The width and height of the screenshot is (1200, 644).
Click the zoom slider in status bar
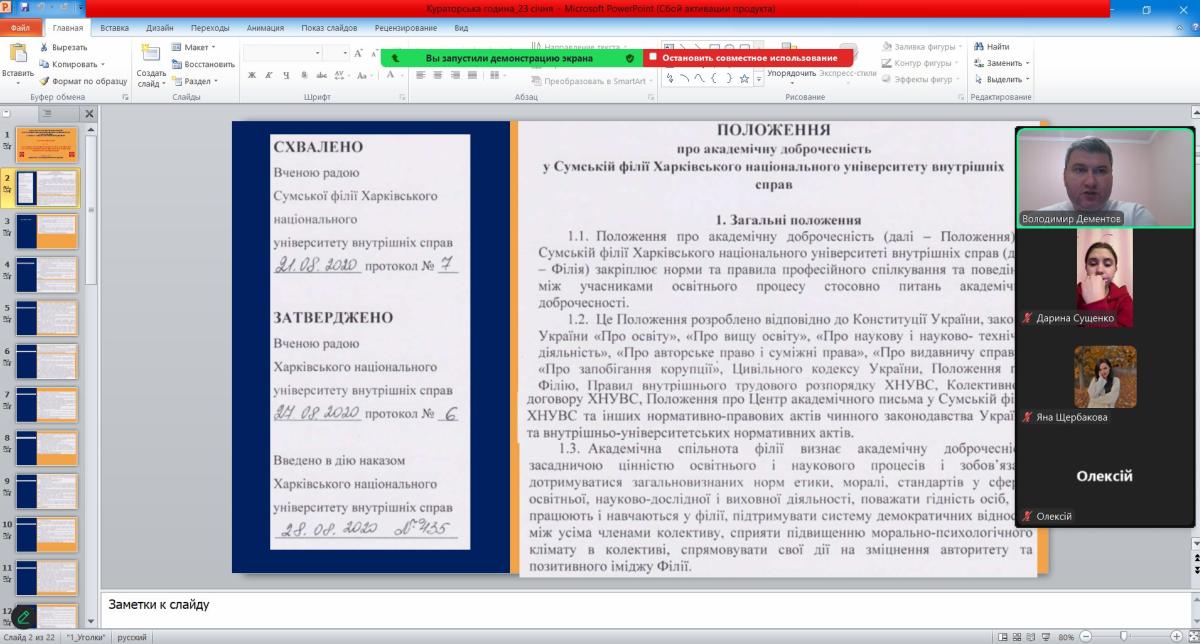[1123, 636]
